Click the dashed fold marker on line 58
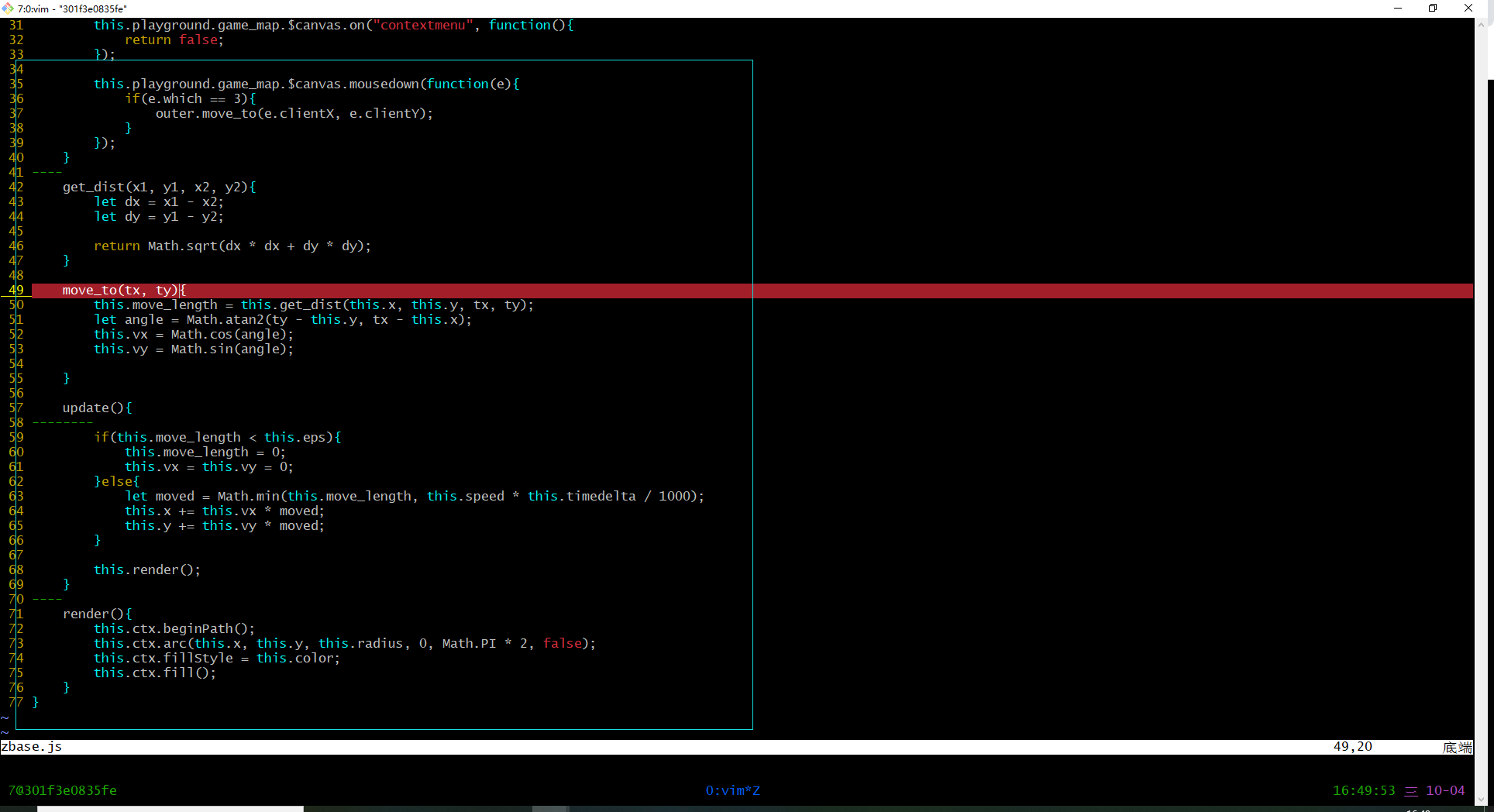Screen dimensions: 1494x812 pos(62,423)
